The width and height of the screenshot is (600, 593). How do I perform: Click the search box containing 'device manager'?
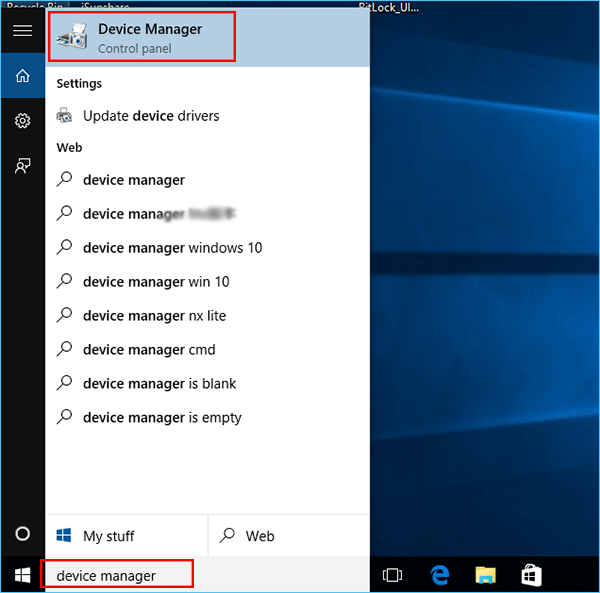tap(117, 575)
